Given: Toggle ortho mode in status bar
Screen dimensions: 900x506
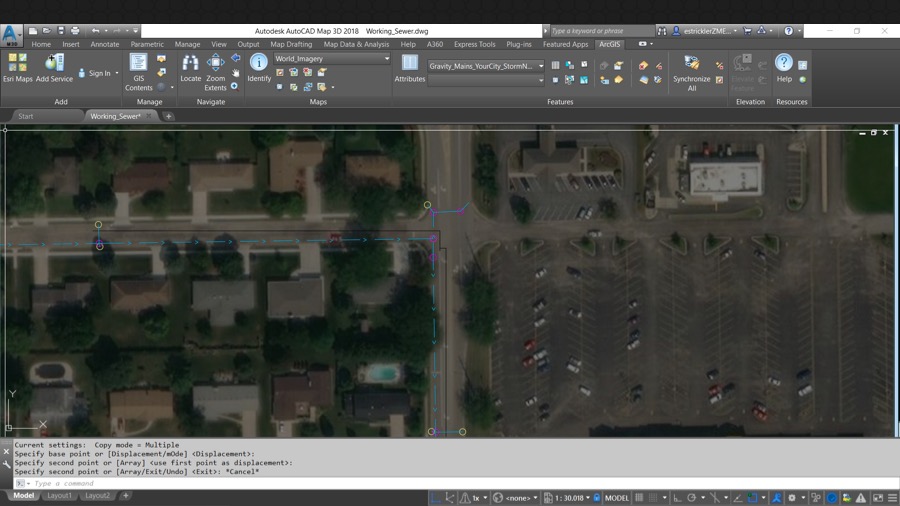Looking at the screenshot, I should [x=678, y=498].
